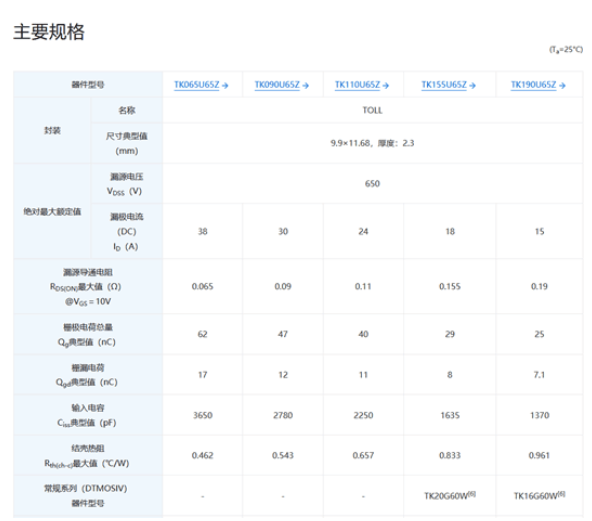Click the TOLL package name cell
Screen dimensions: 592x521
[x=372, y=110]
